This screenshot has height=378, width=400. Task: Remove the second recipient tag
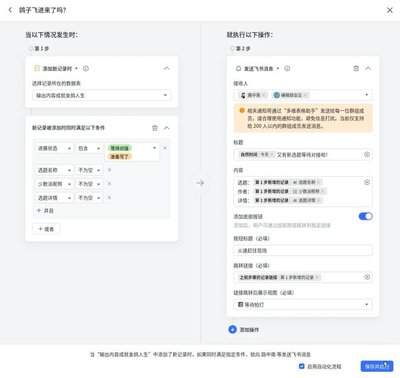(x=306, y=95)
